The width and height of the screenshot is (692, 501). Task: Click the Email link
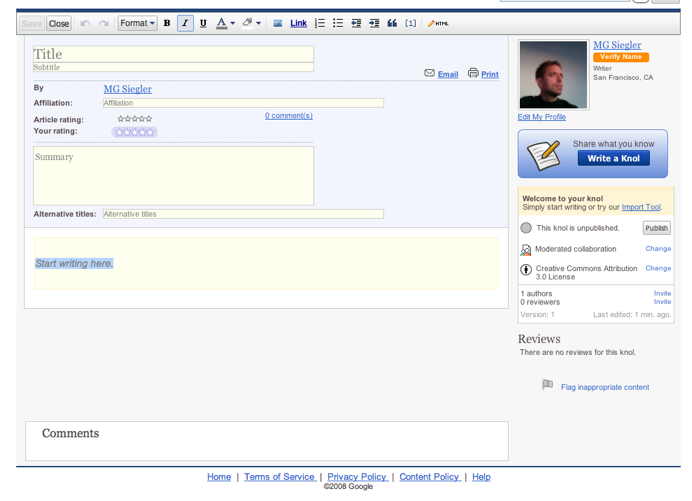pos(448,75)
